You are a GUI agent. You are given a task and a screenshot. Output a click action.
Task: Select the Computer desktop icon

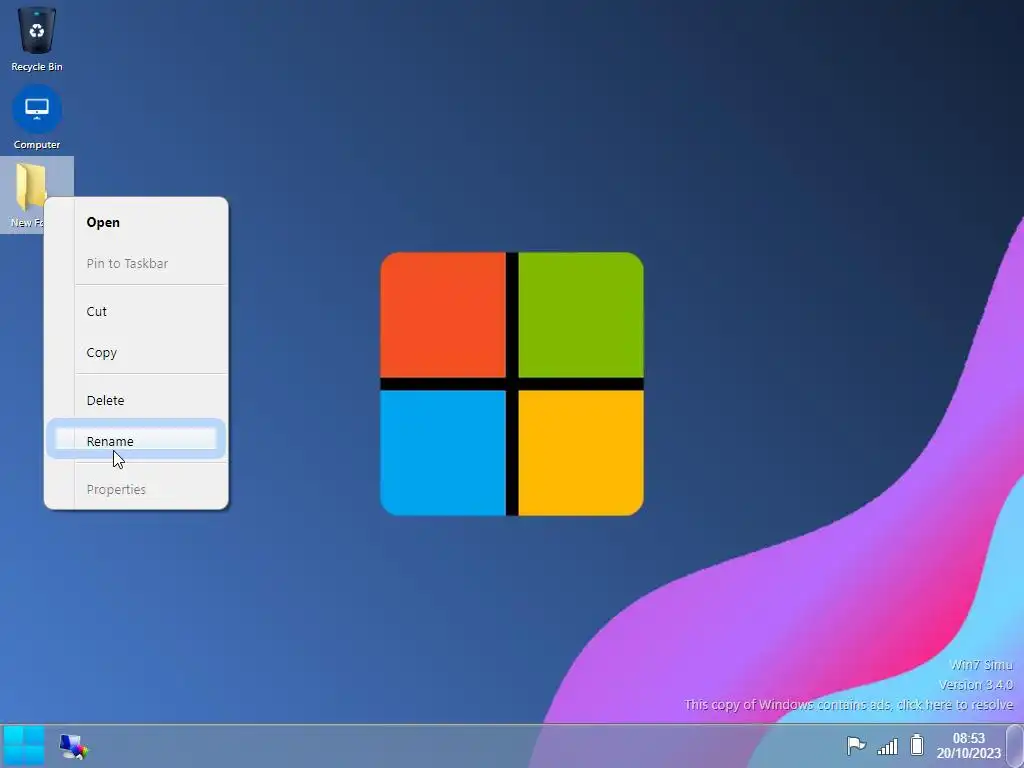[x=37, y=118]
